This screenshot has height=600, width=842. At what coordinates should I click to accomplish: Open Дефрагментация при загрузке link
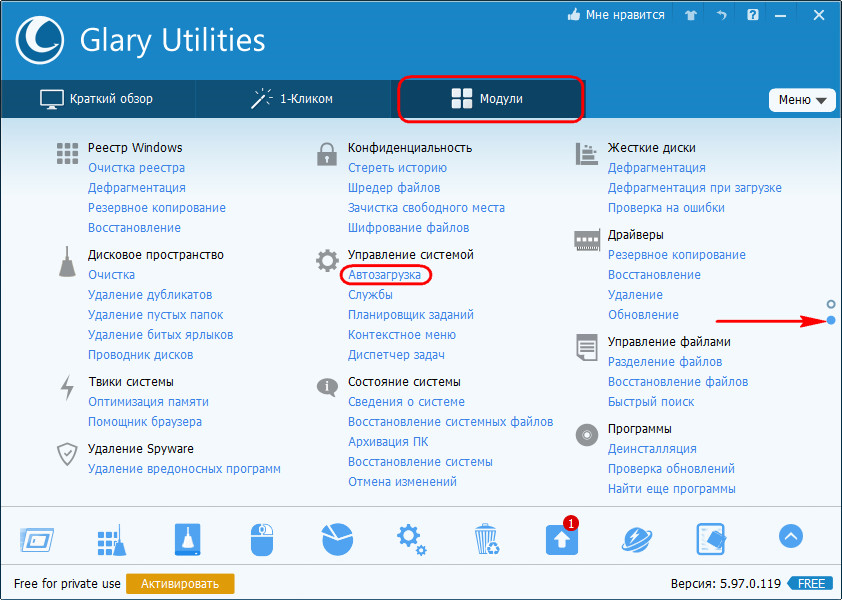click(x=694, y=188)
